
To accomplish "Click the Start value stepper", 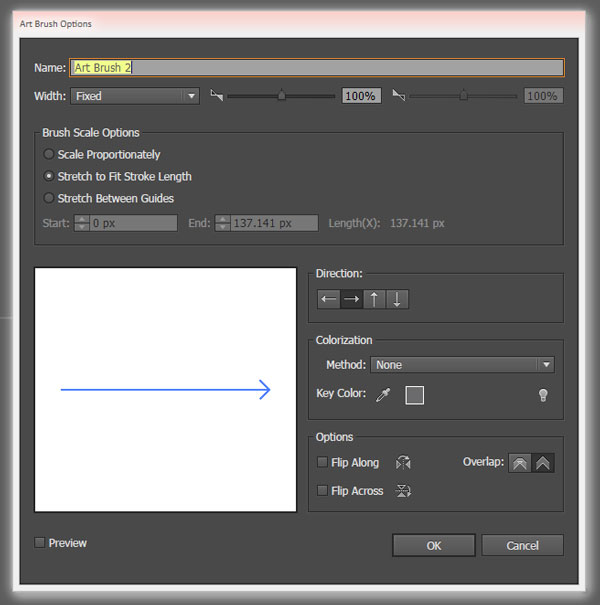I will pyautogui.click(x=82, y=223).
